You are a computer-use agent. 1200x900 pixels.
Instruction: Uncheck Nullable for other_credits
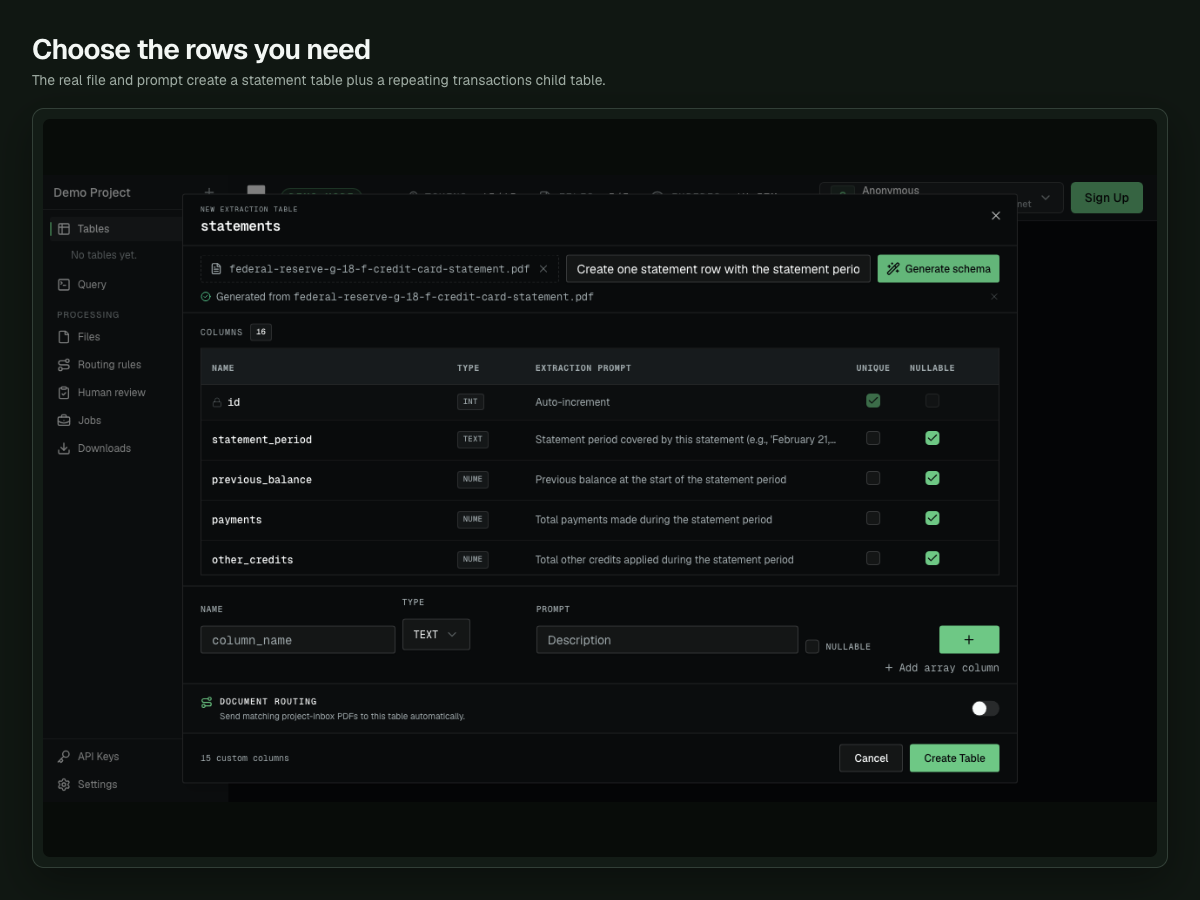pyautogui.click(x=932, y=558)
